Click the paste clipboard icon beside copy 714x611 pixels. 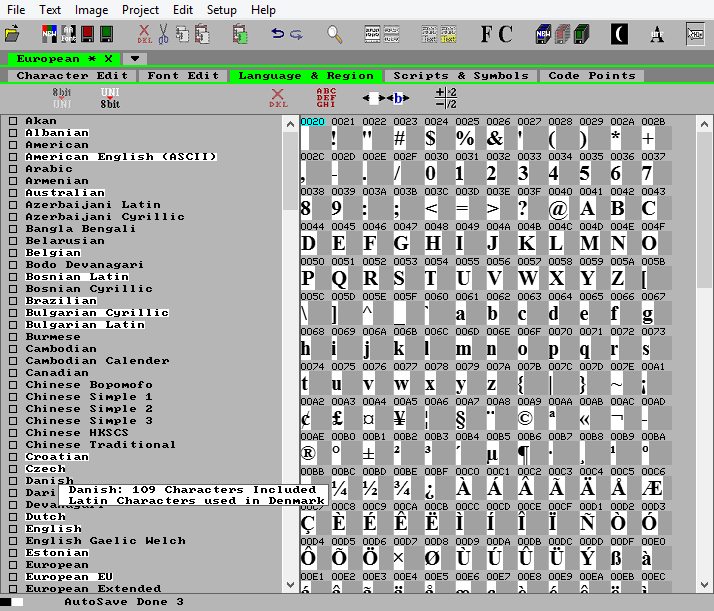(x=202, y=34)
